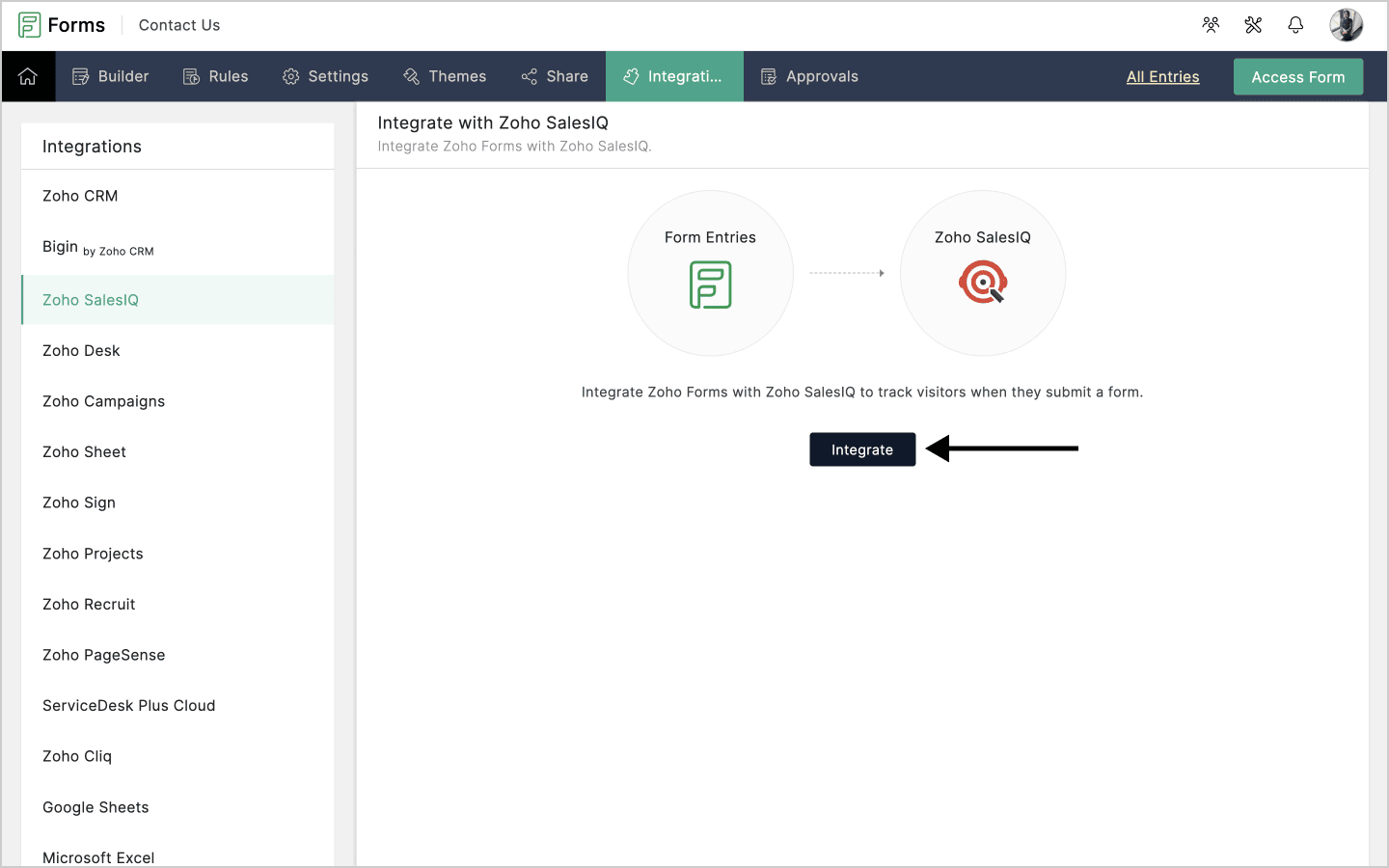Select Zoho PageSense integration
This screenshot has height=868, width=1389.
[177, 655]
